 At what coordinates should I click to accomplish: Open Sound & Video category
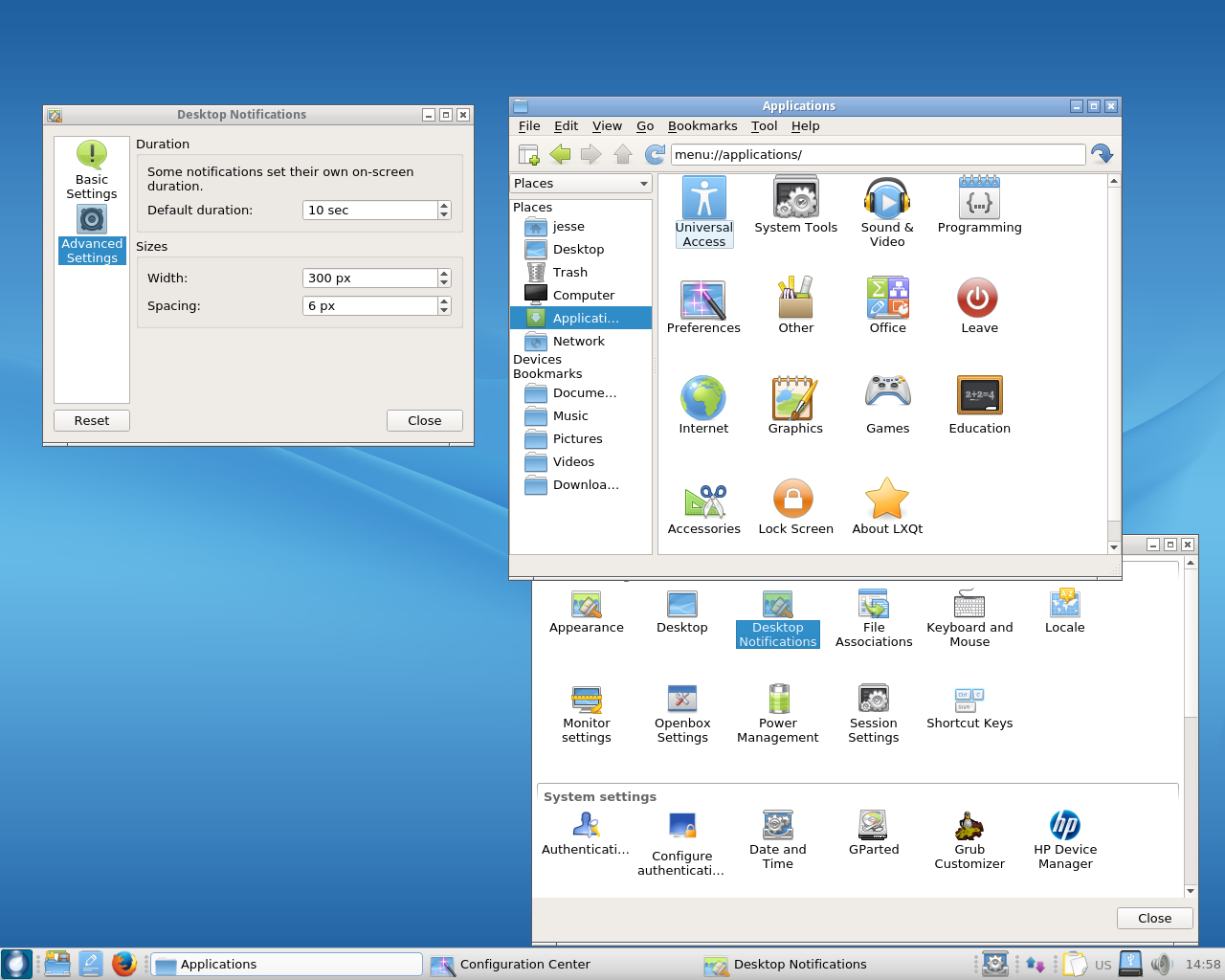887,212
